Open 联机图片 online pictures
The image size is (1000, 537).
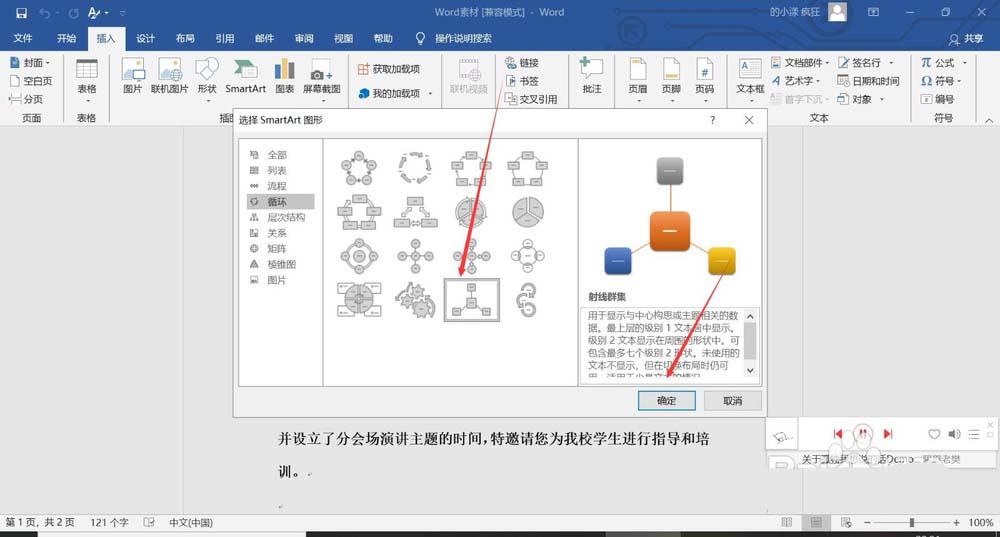coord(170,75)
